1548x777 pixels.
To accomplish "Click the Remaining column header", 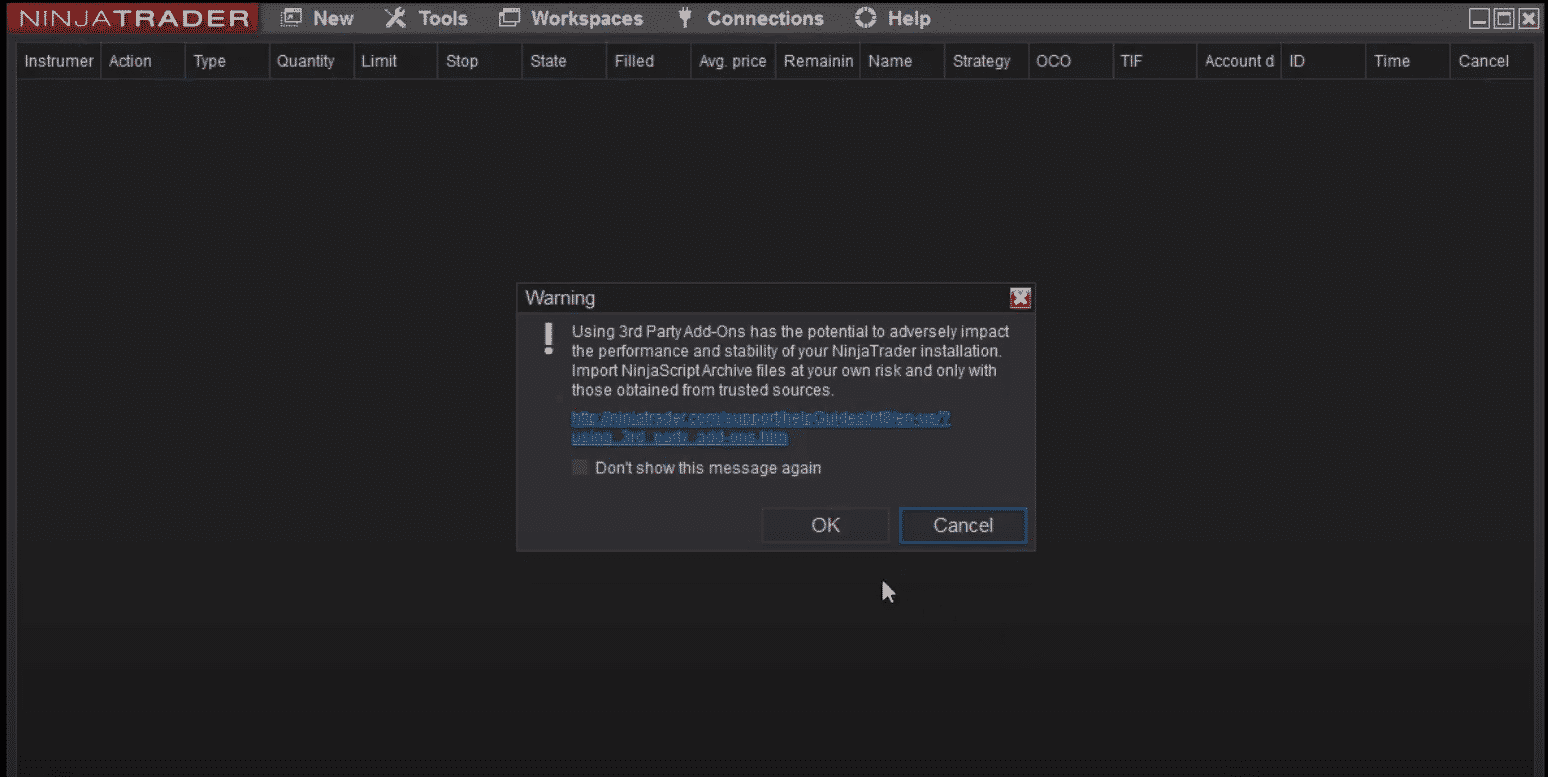I will 818,61.
